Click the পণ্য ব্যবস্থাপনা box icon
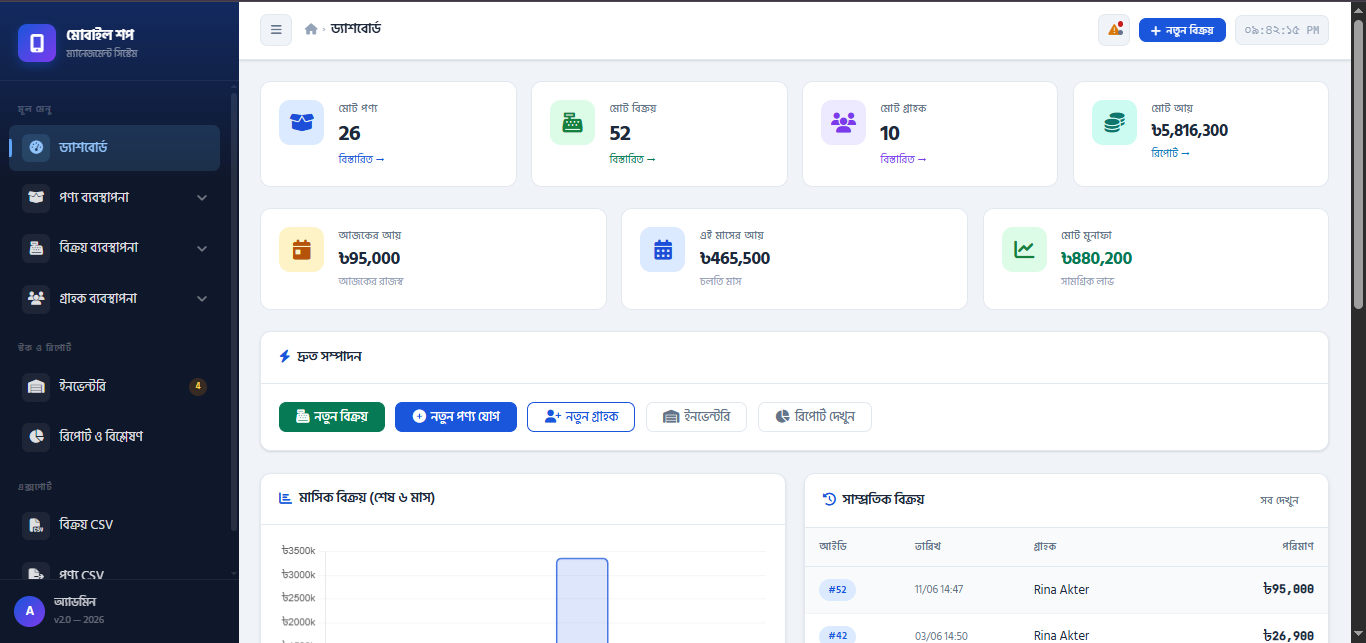 tap(36, 197)
